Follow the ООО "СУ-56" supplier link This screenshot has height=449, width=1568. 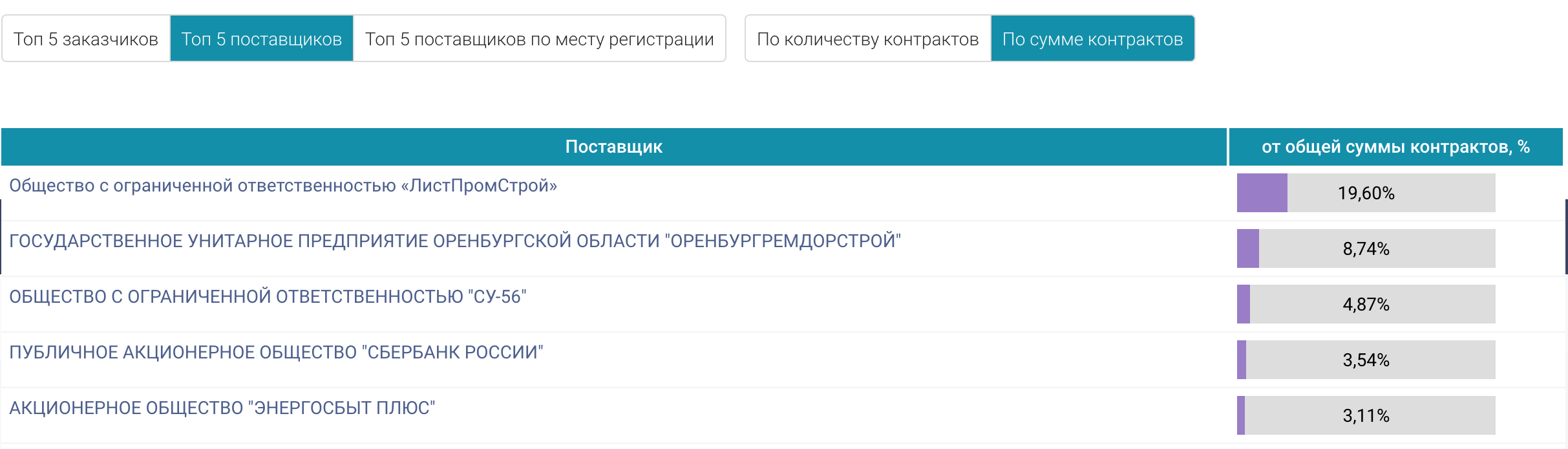(x=268, y=297)
